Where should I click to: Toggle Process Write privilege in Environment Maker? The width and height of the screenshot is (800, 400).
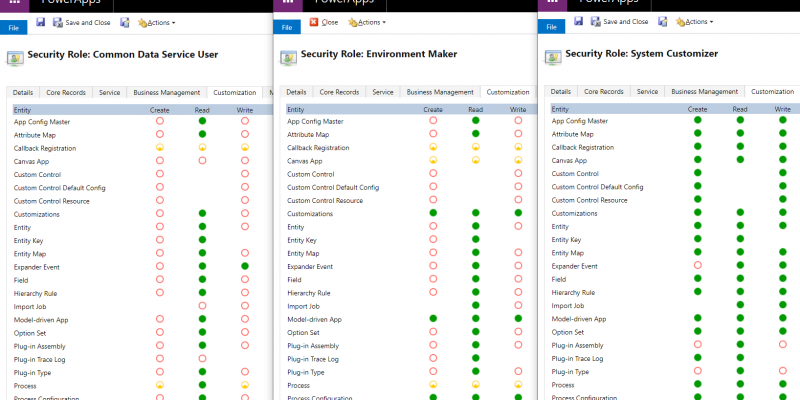pos(518,385)
